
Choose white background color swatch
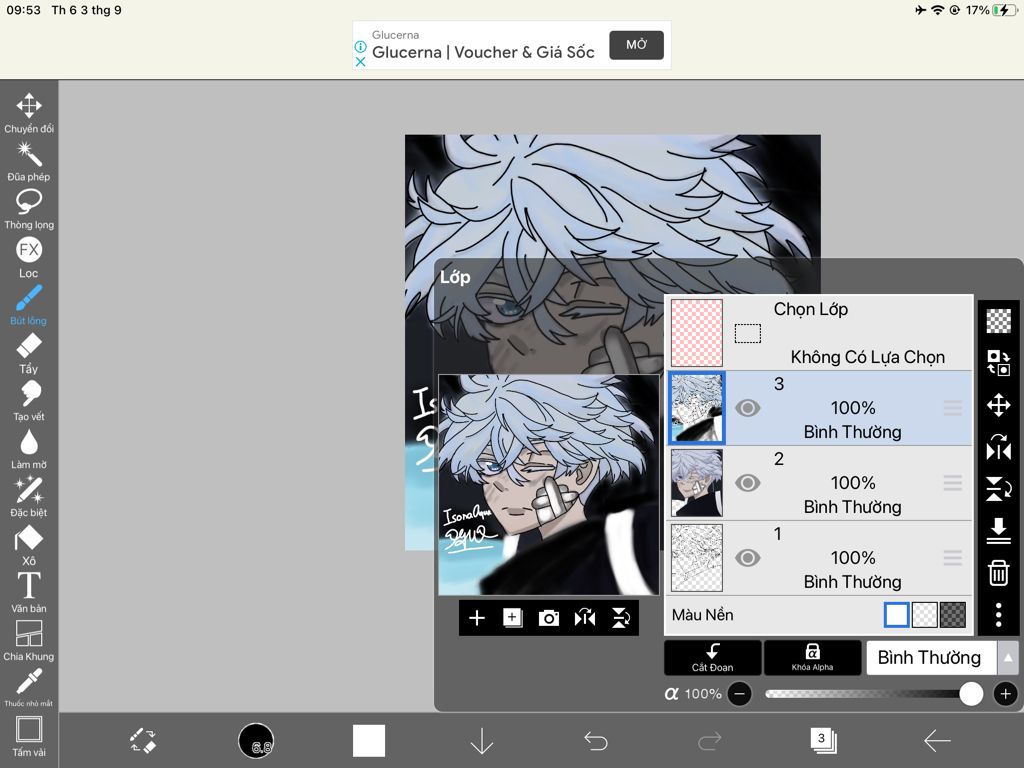click(x=897, y=615)
